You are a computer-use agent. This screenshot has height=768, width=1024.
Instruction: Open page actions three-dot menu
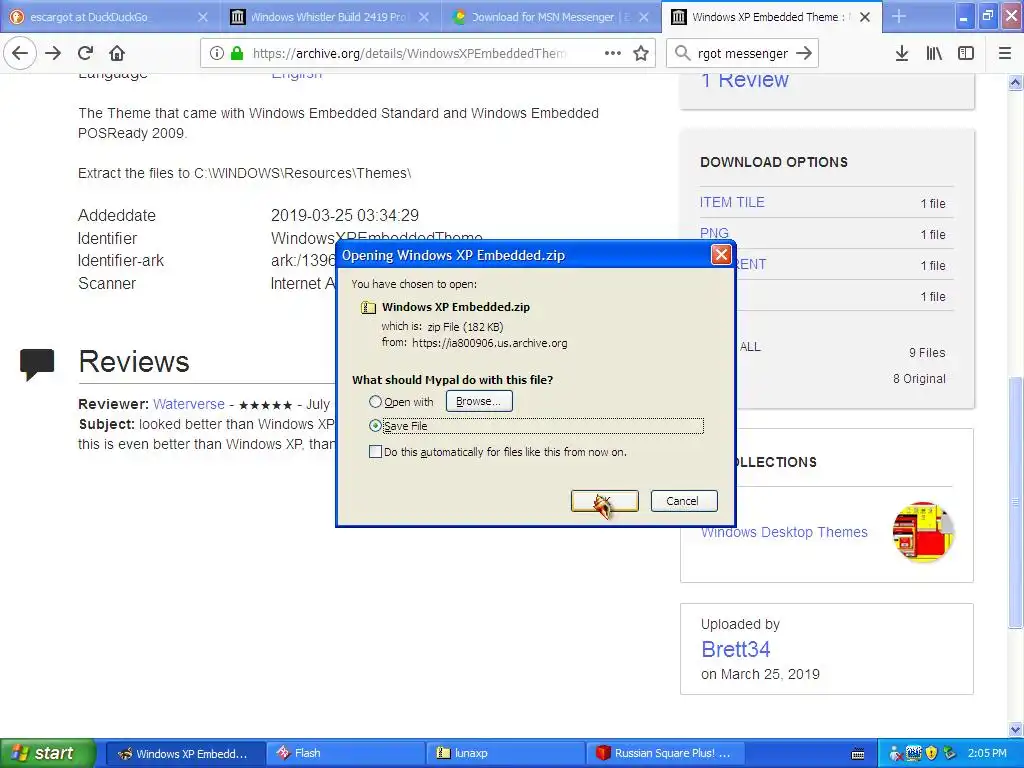(x=613, y=53)
